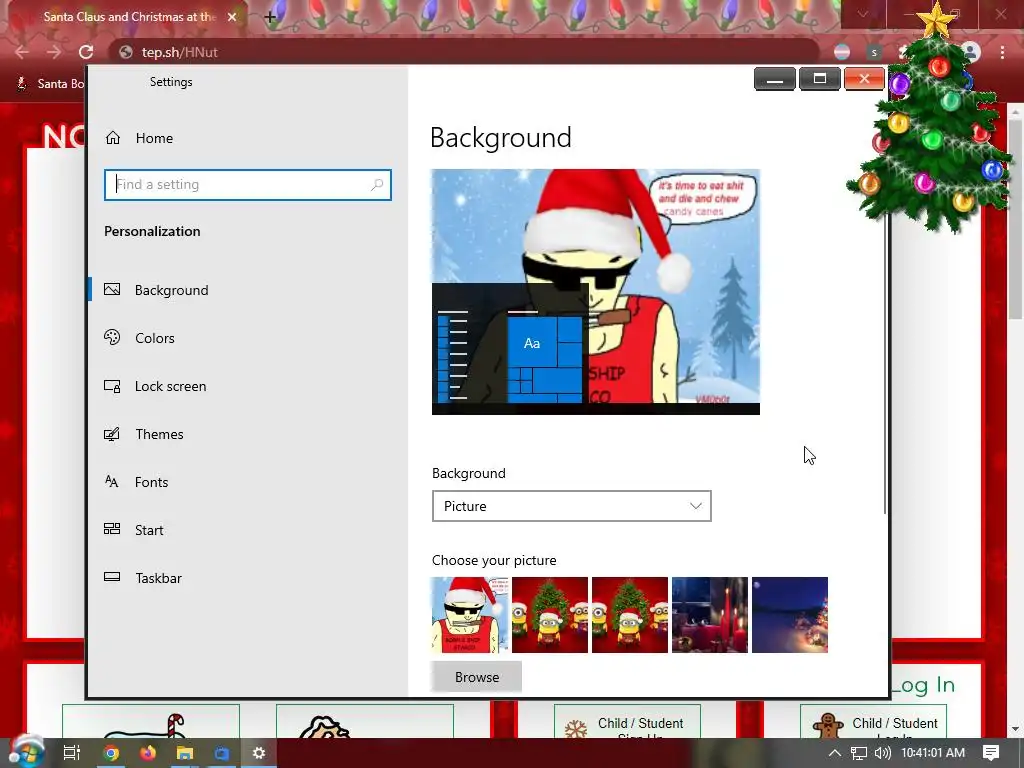Expand the Background type Picture dropdown
The image size is (1024, 768).
pyautogui.click(x=571, y=506)
